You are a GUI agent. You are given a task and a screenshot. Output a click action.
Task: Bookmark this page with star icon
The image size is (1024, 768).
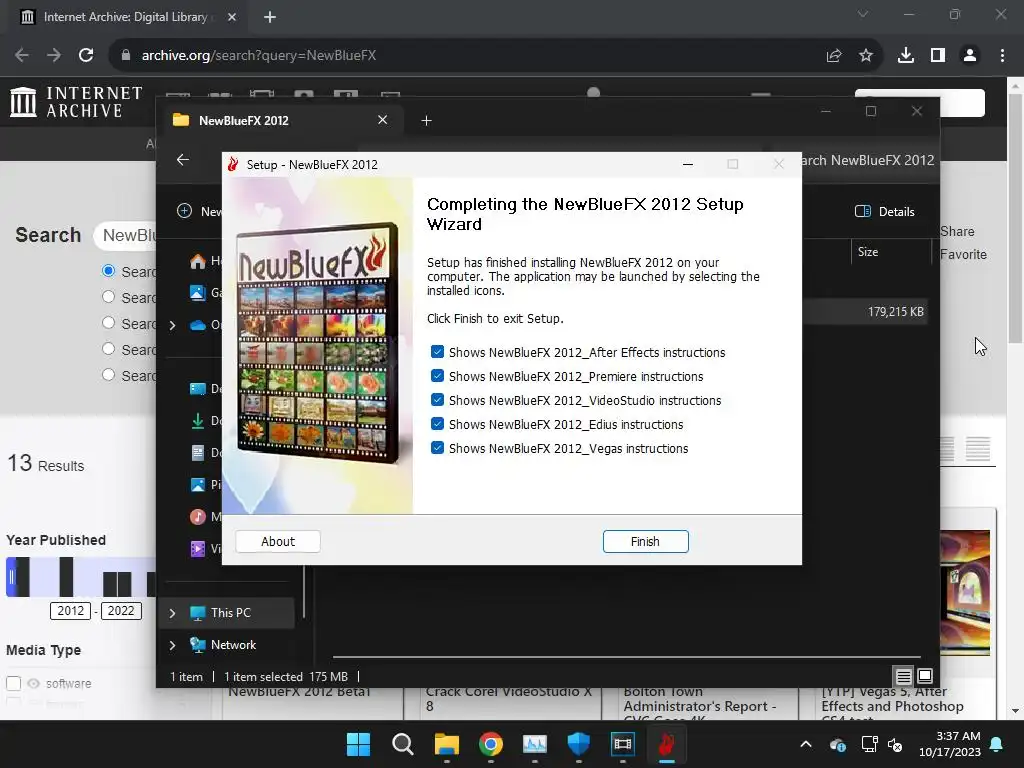point(866,56)
